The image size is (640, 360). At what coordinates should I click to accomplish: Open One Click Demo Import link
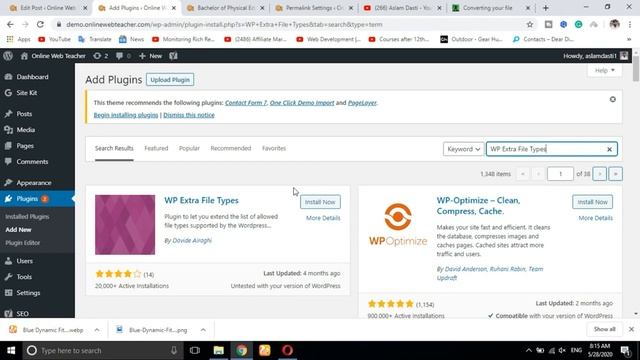coord(302,103)
